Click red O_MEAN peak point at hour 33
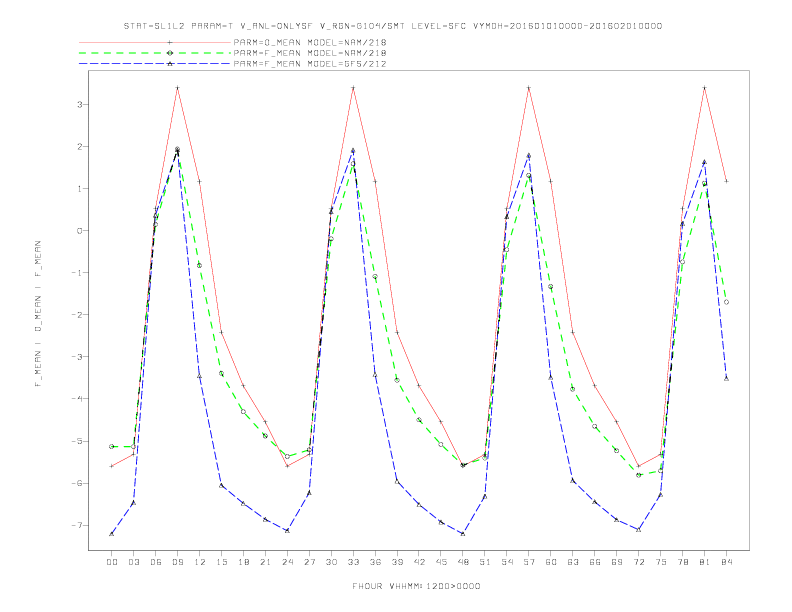 click(353, 88)
